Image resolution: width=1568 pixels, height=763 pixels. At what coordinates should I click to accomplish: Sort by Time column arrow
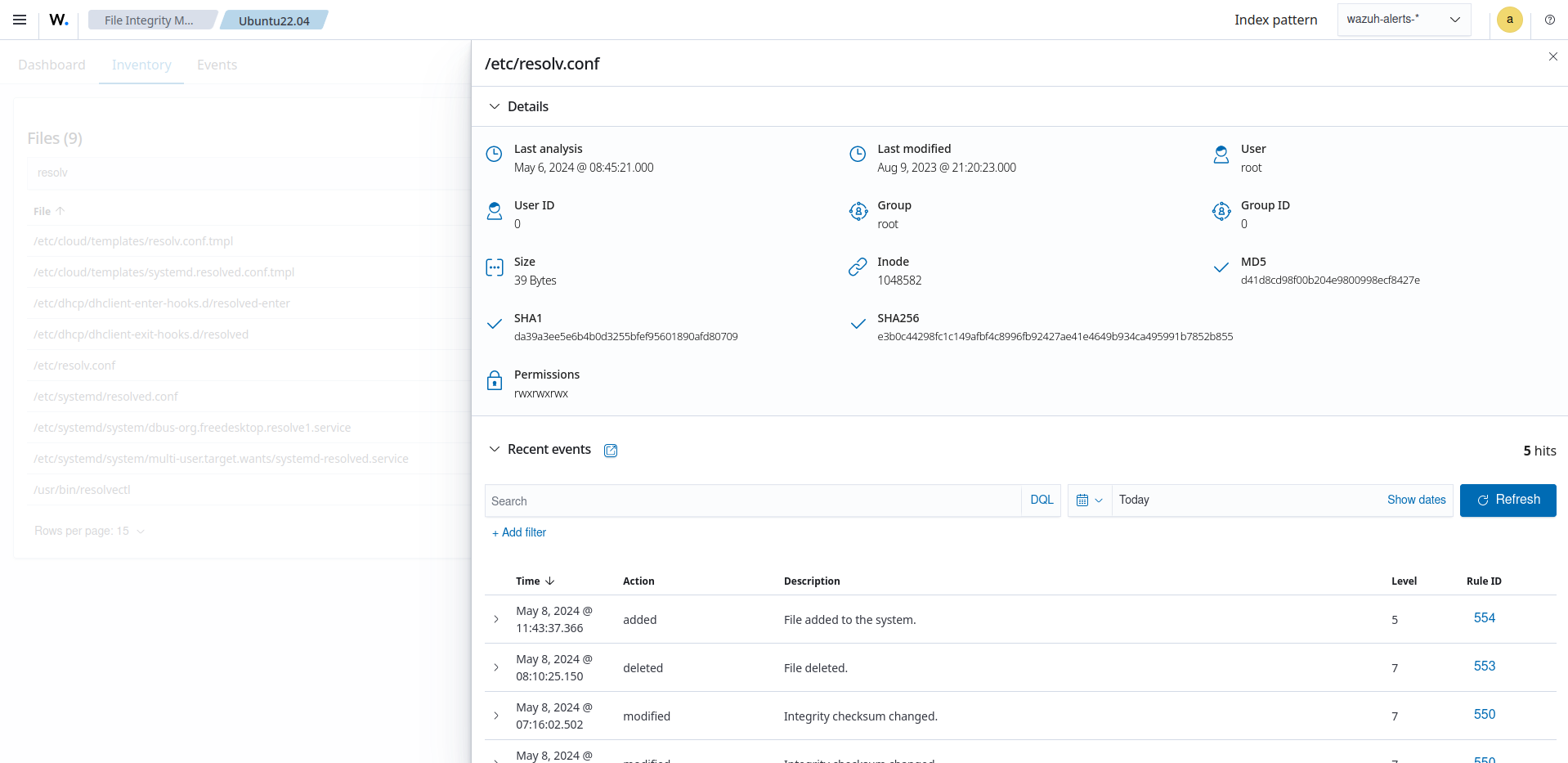click(x=549, y=581)
